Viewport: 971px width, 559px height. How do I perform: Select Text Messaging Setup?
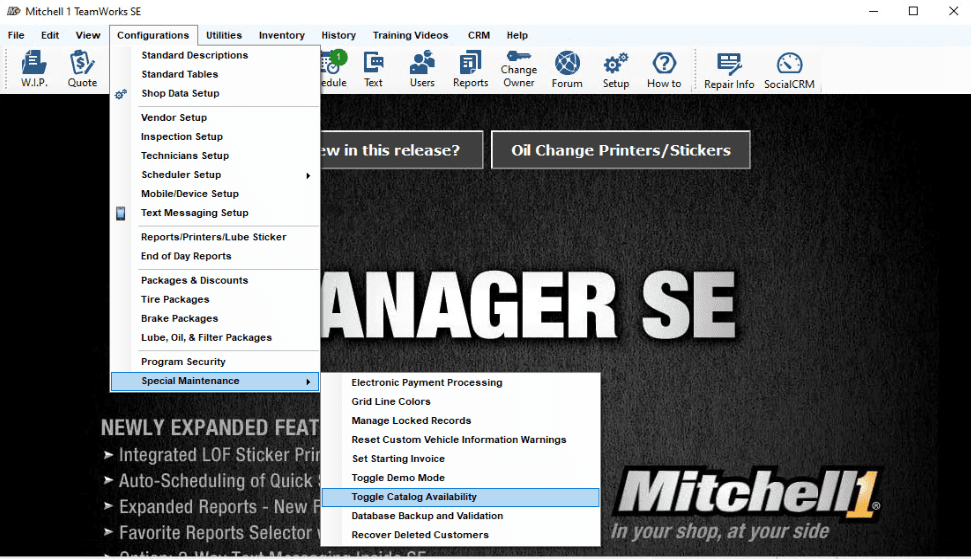tap(194, 213)
